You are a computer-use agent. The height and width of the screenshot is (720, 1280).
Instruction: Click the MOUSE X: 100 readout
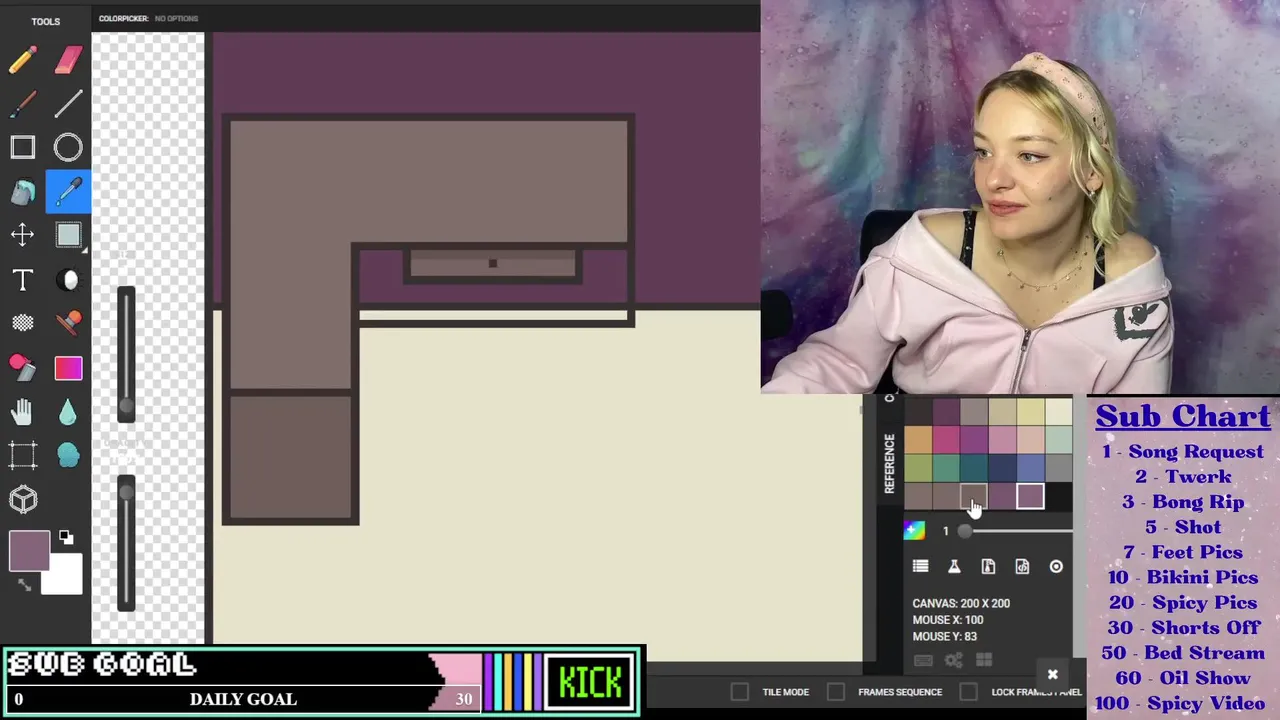[x=948, y=620]
